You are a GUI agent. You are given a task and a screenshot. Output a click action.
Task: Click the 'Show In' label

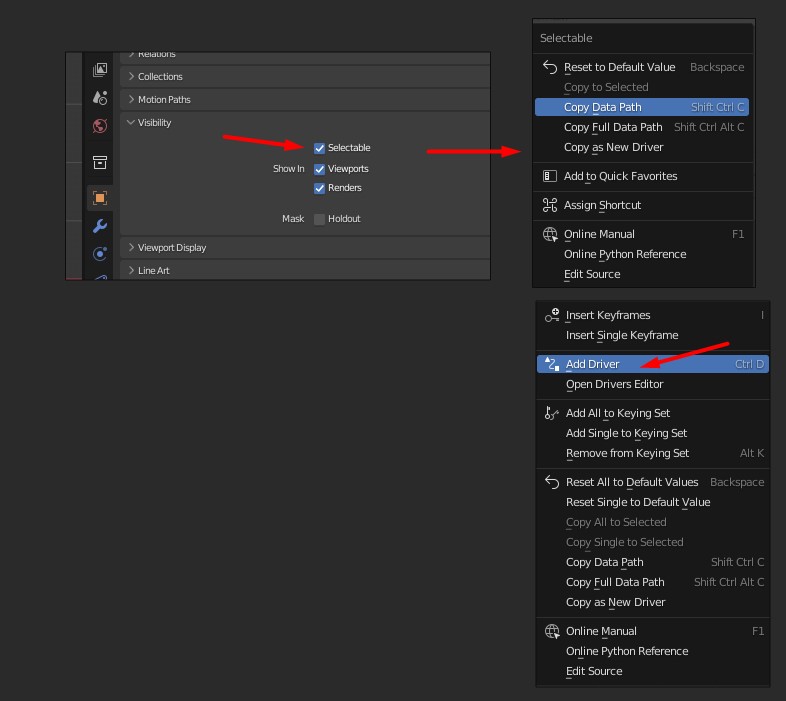click(x=288, y=169)
